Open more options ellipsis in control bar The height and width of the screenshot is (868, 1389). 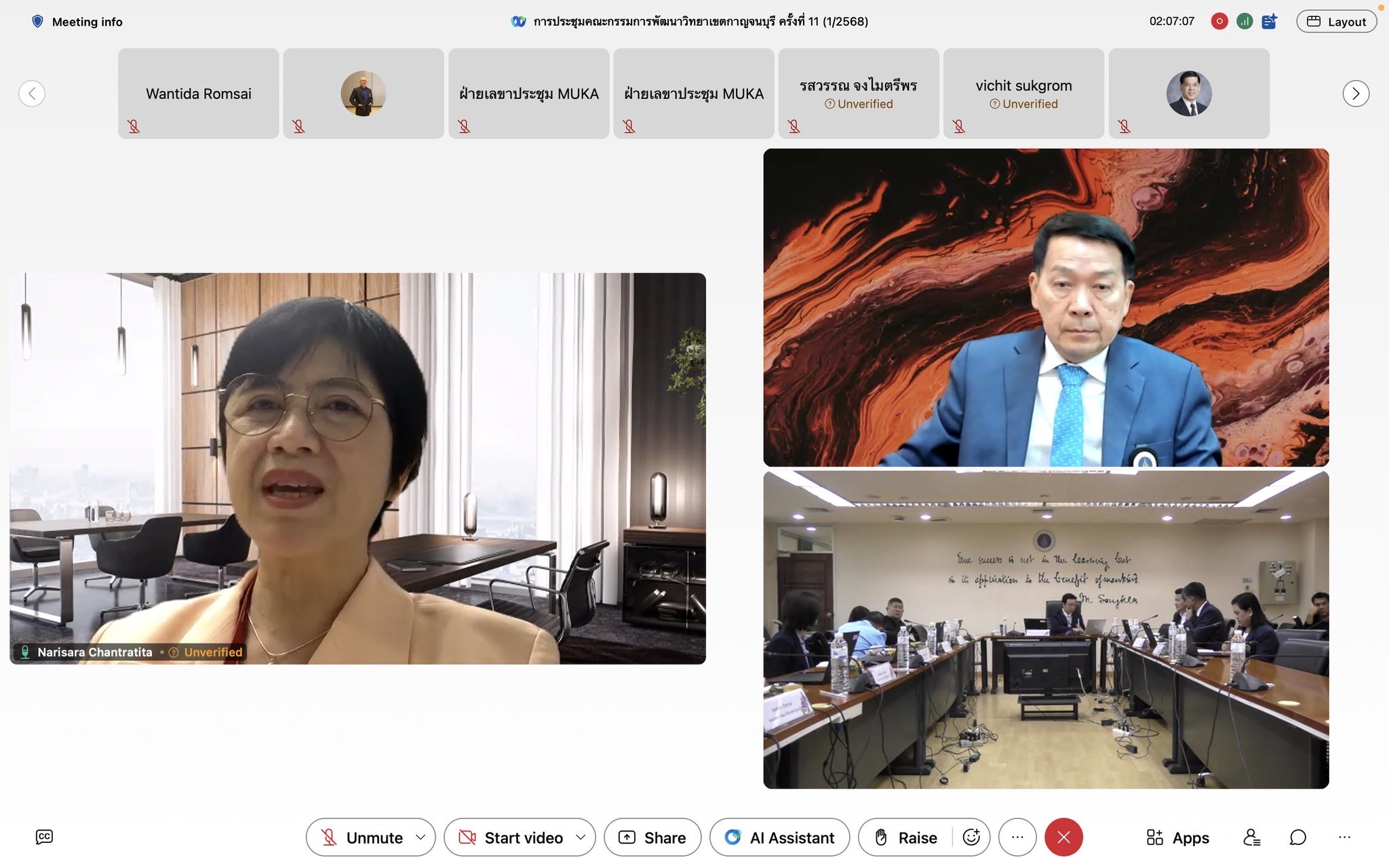tap(1017, 837)
